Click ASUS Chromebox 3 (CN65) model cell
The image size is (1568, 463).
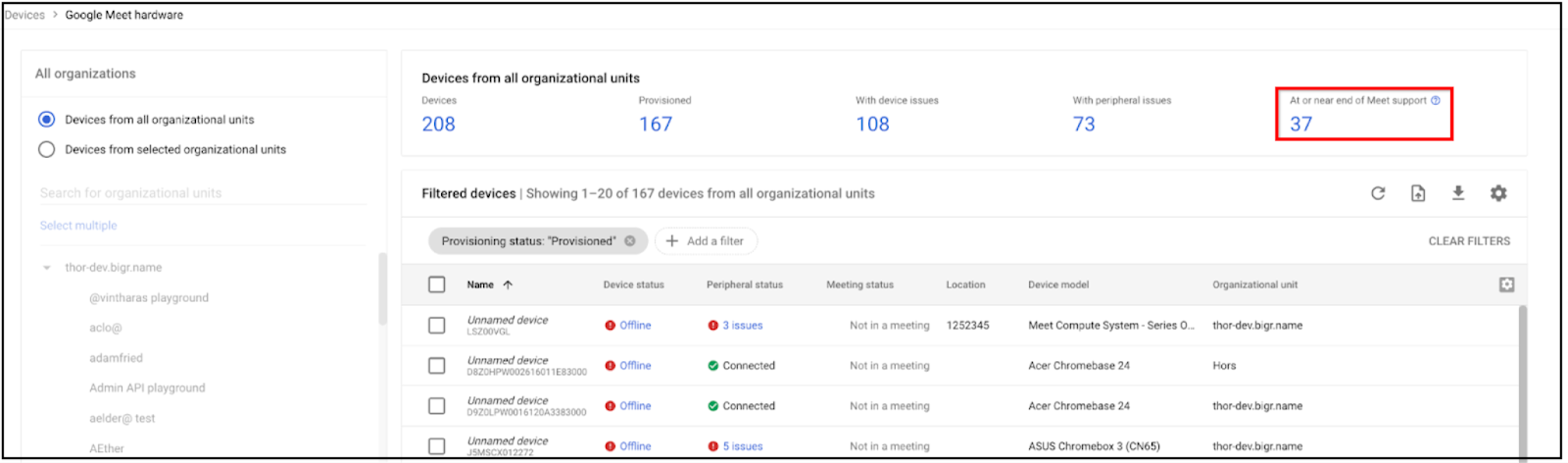(x=1094, y=446)
